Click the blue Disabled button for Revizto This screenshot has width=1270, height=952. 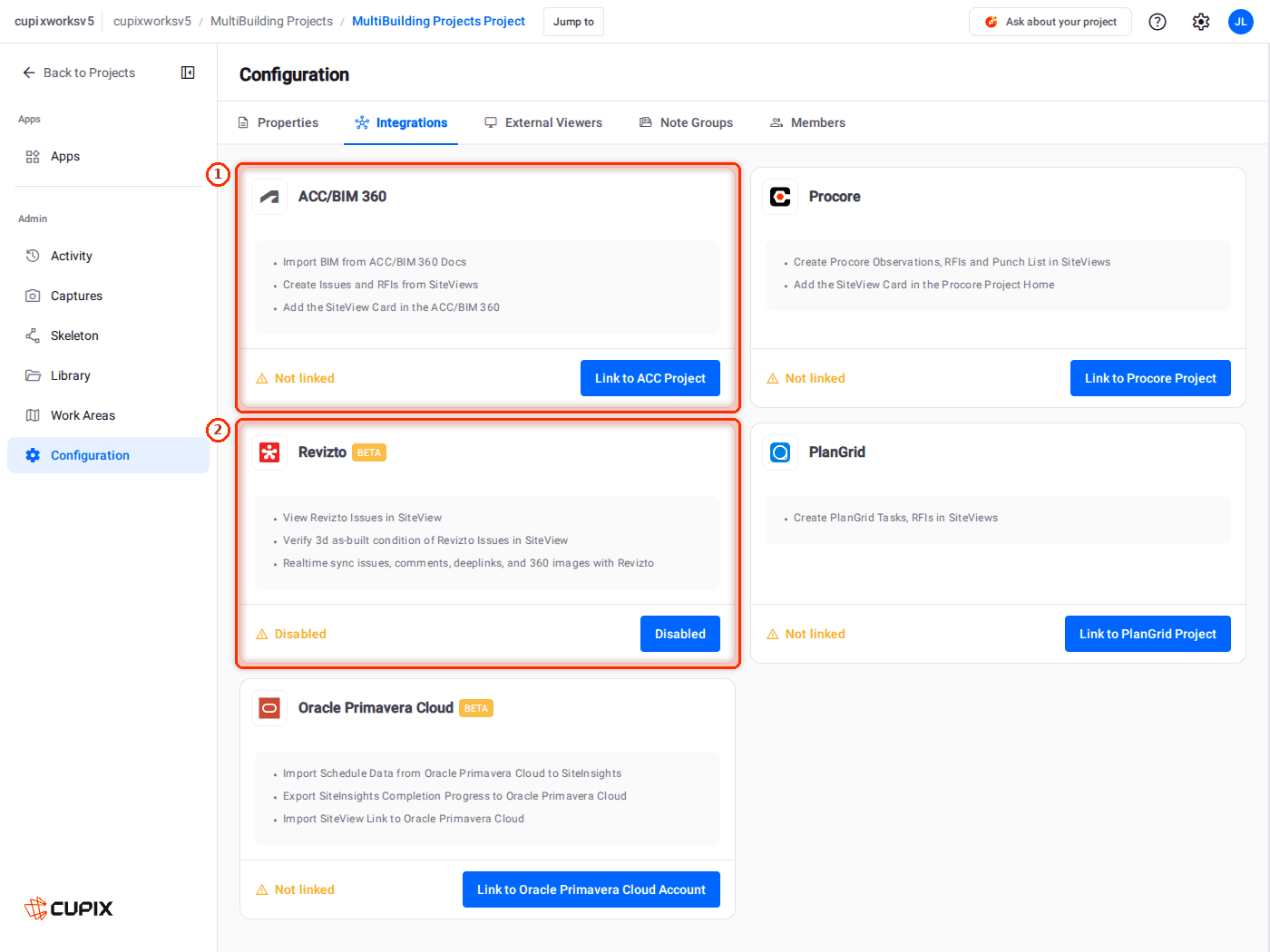click(680, 634)
